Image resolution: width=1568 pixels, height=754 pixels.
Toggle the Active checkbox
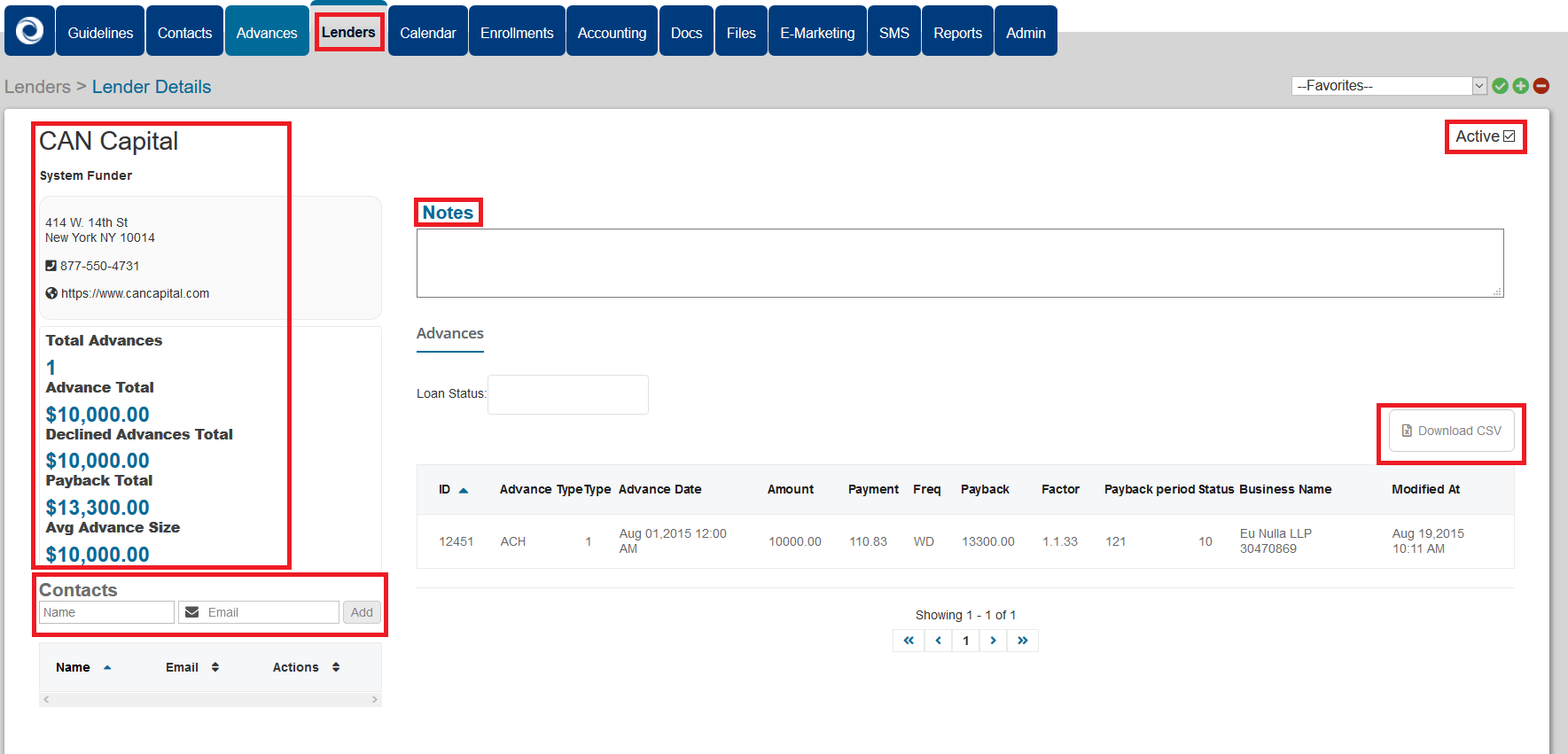pyautogui.click(x=1509, y=136)
